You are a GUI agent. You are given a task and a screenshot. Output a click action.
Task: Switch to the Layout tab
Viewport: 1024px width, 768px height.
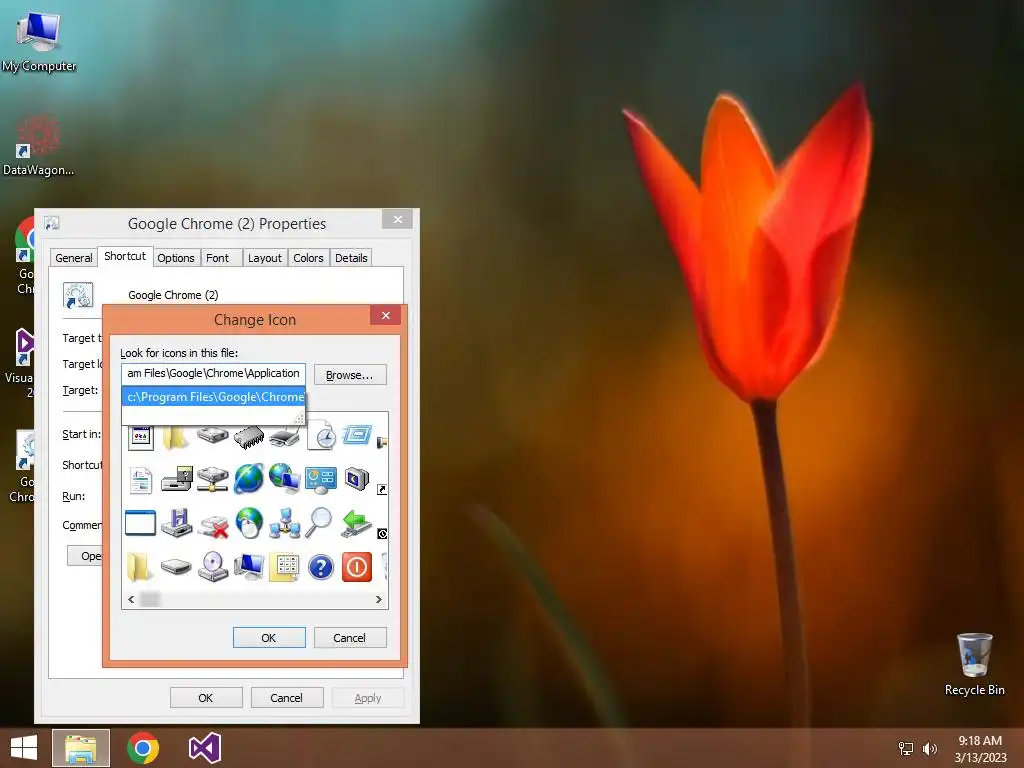click(264, 258)
